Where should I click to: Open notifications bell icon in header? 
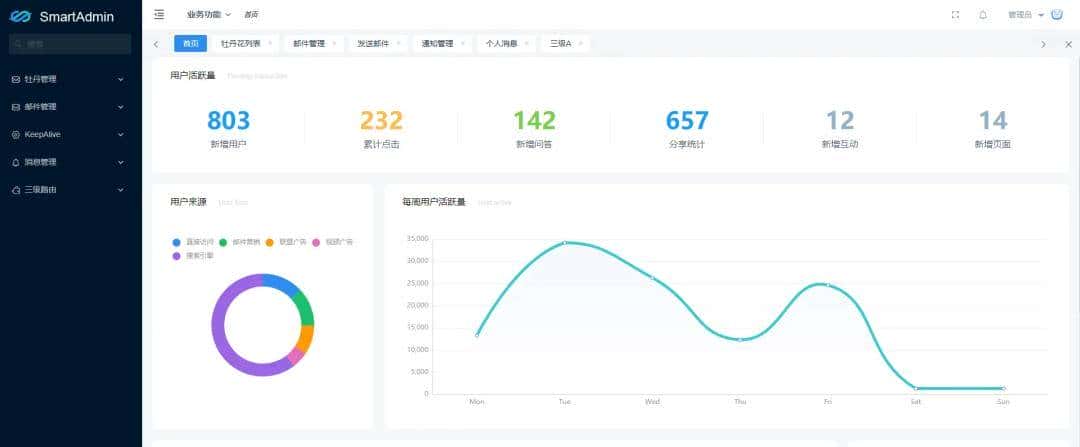tap(983, 15)
